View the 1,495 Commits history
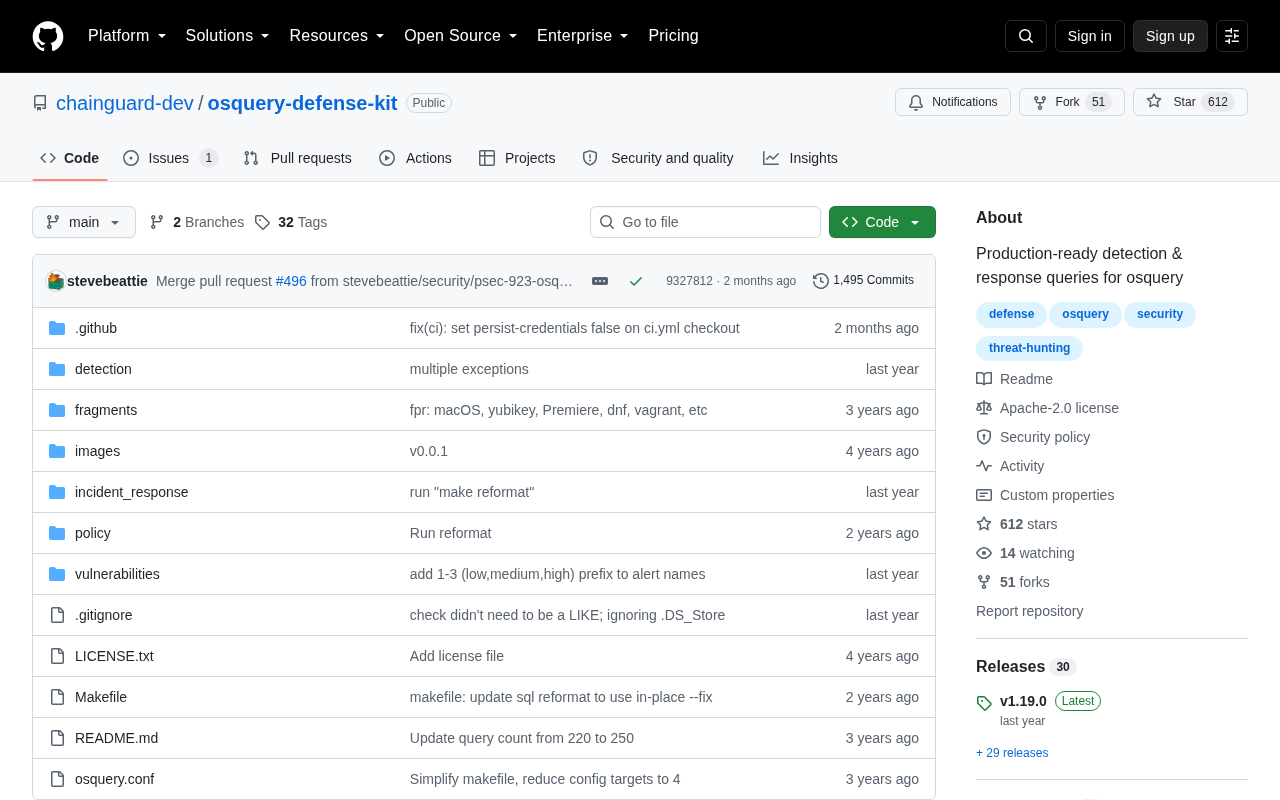Image resolution: width=1280 pixels, height=800 pixels. 863,281
